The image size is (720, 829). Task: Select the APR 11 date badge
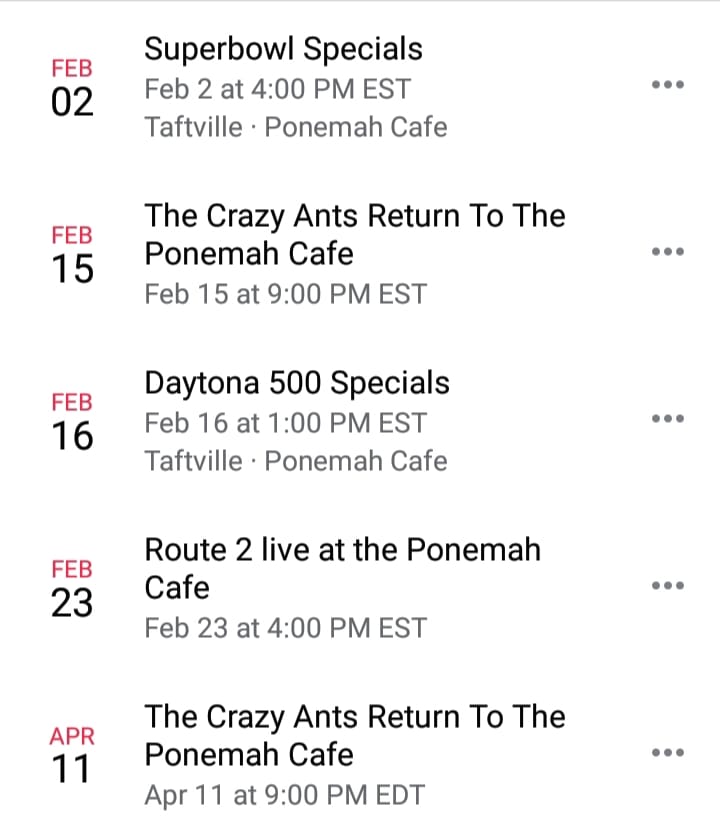click(x=72, y=755)
